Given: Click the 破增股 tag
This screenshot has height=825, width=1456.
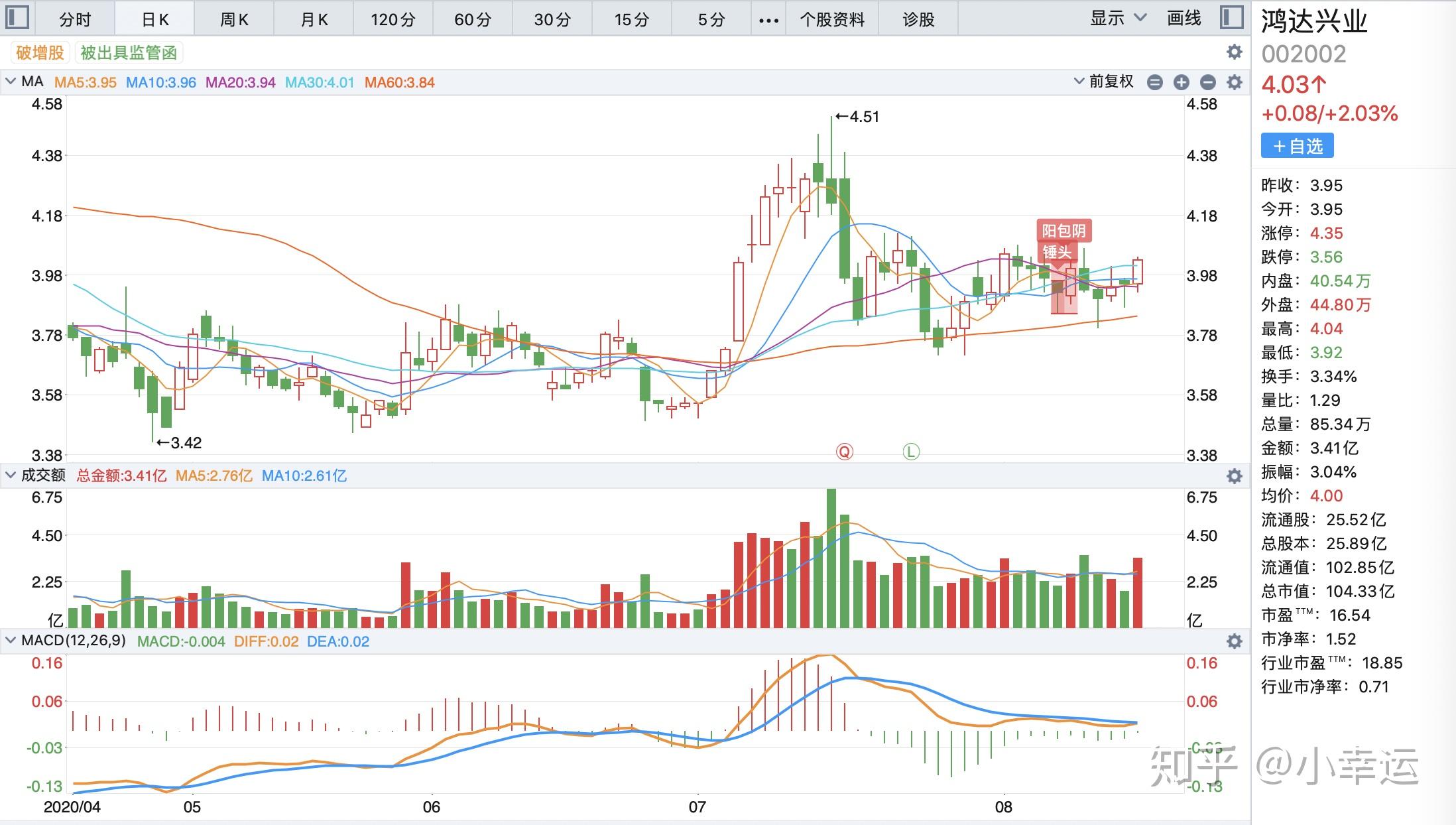Looking at the screenshot, I should [x=40, y=52].
